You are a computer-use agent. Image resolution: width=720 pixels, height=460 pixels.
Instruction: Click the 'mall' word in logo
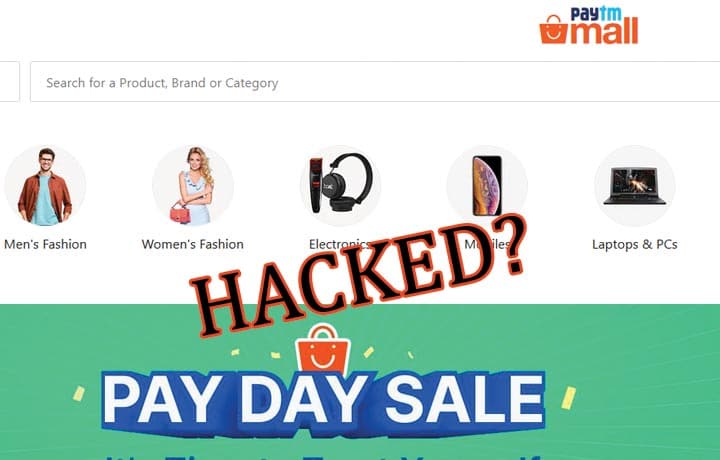604,32
